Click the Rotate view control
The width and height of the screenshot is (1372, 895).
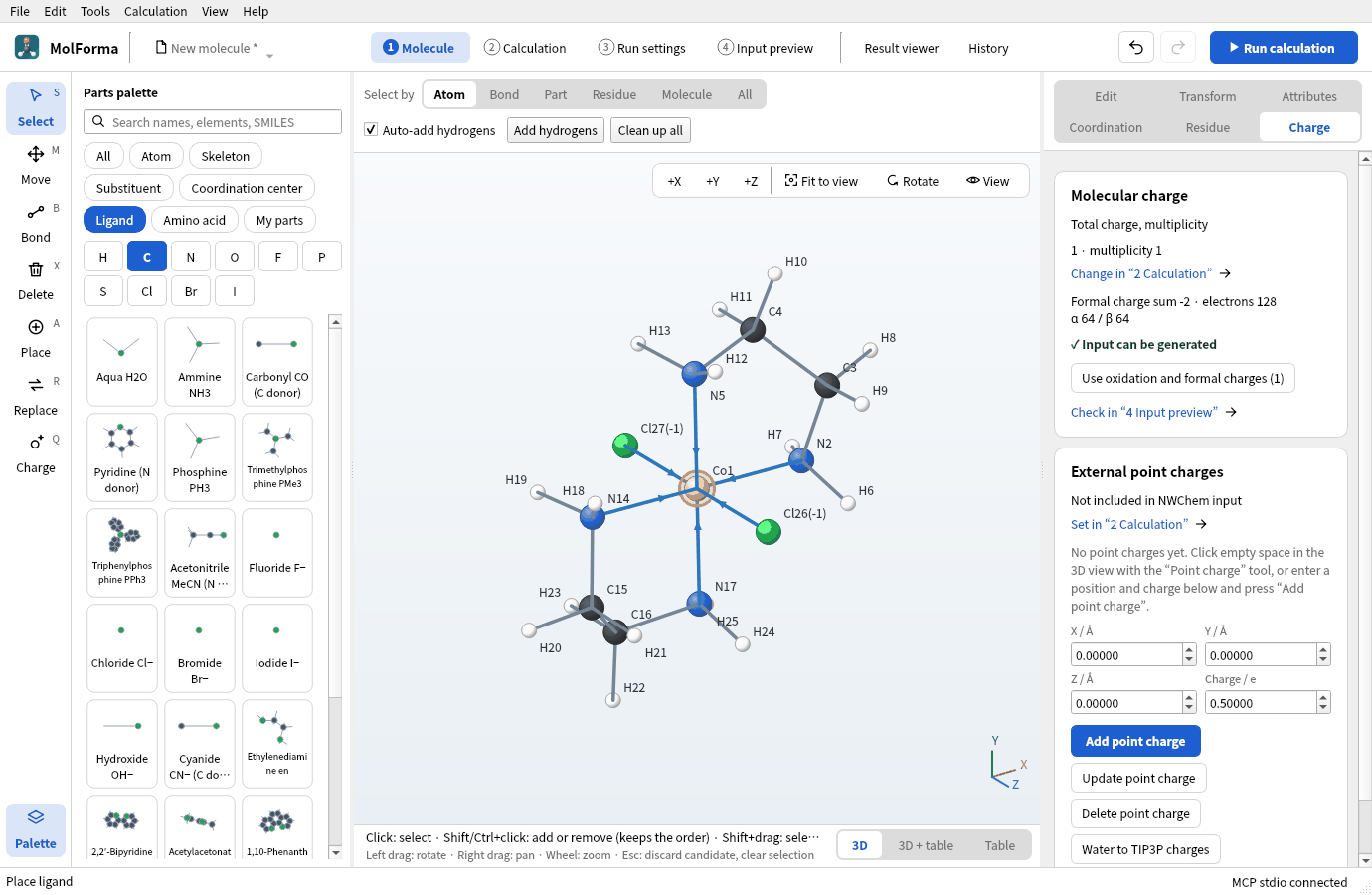[913, 181]
